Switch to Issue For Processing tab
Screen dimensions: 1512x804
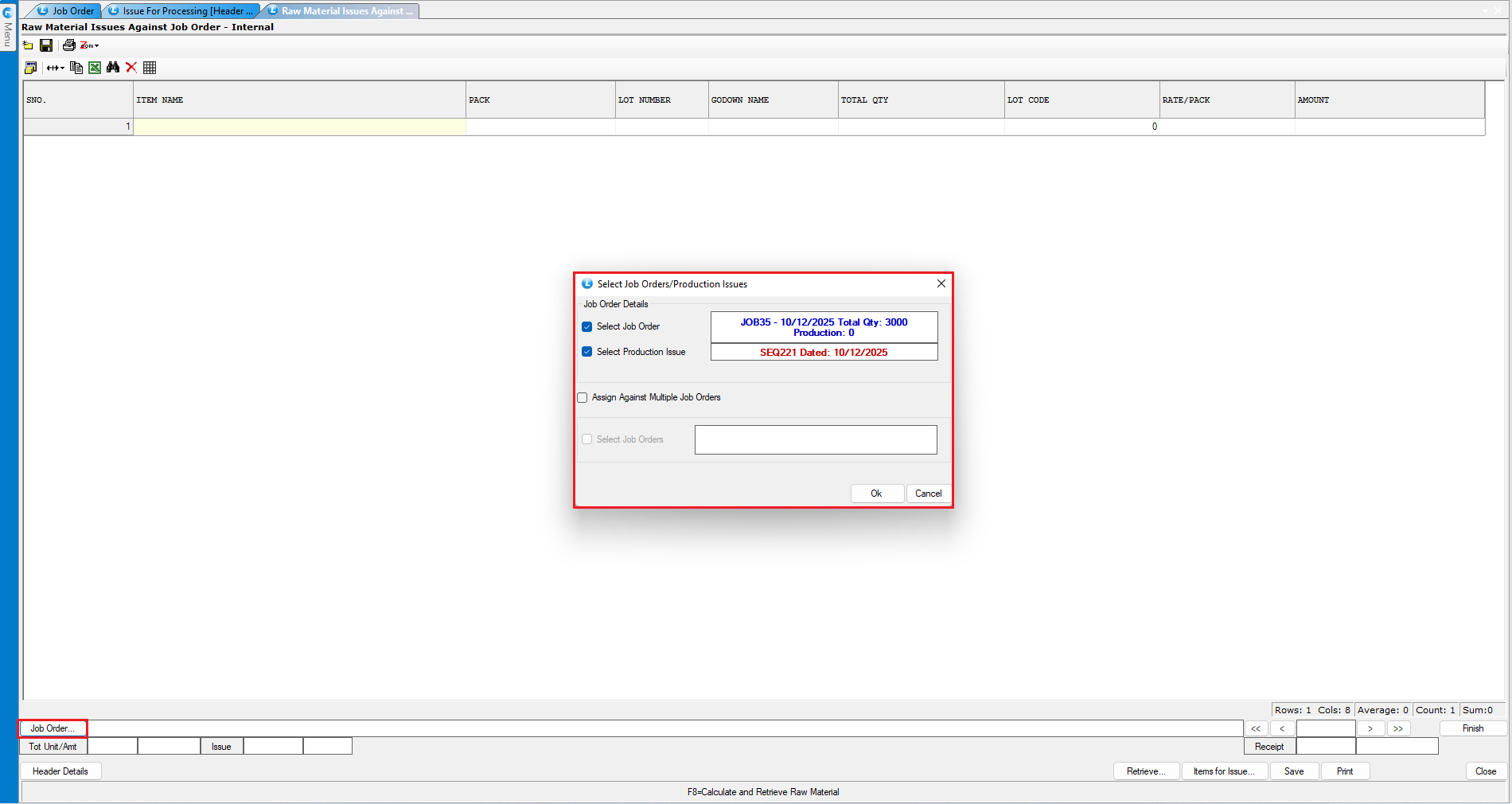(181, 11)
